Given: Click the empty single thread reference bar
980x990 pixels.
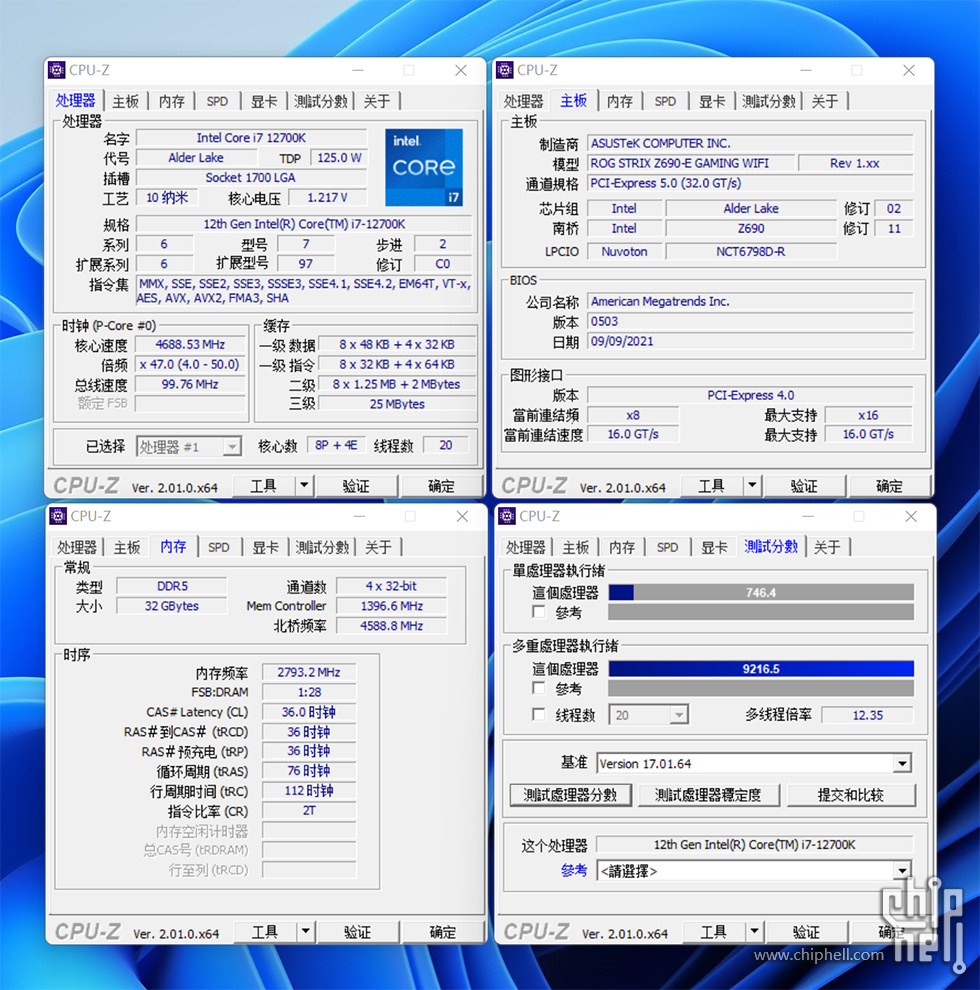Looking at the screenshot, I should coord(761,612).
